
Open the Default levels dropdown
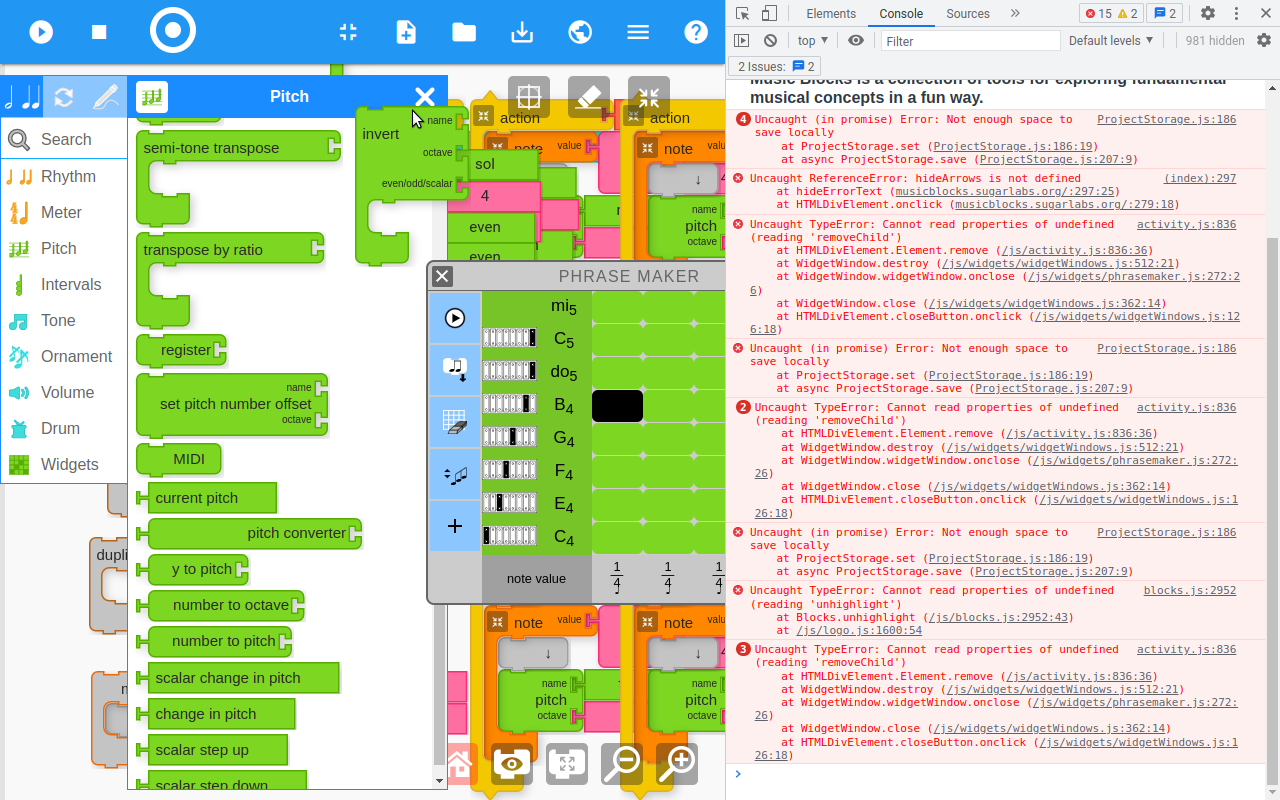click(x=1110, y=40)
